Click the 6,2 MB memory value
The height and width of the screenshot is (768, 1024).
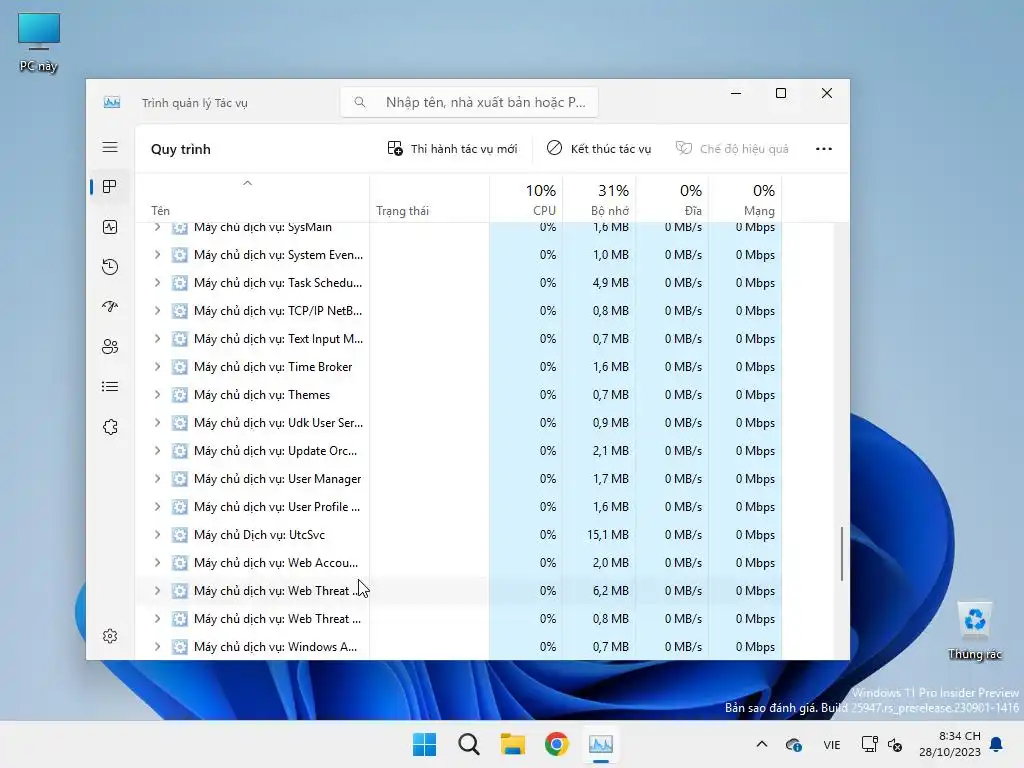click(611, 591)
